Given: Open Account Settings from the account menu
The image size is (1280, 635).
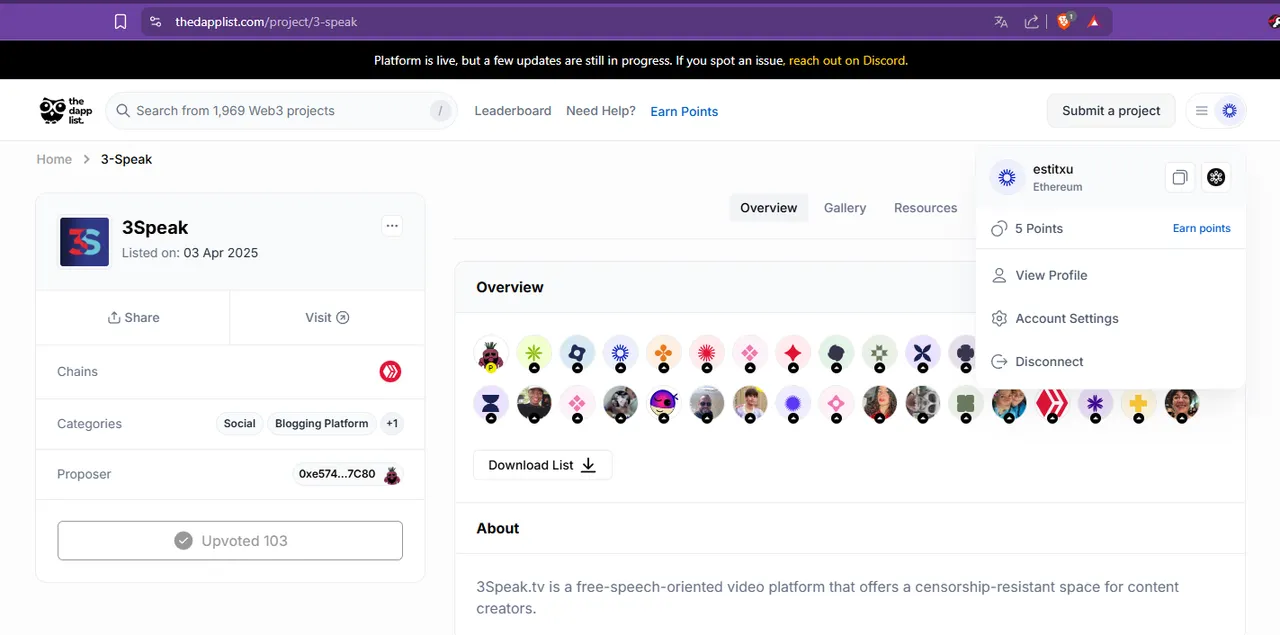Looking at the screenshot, I should coord(1067,318).
